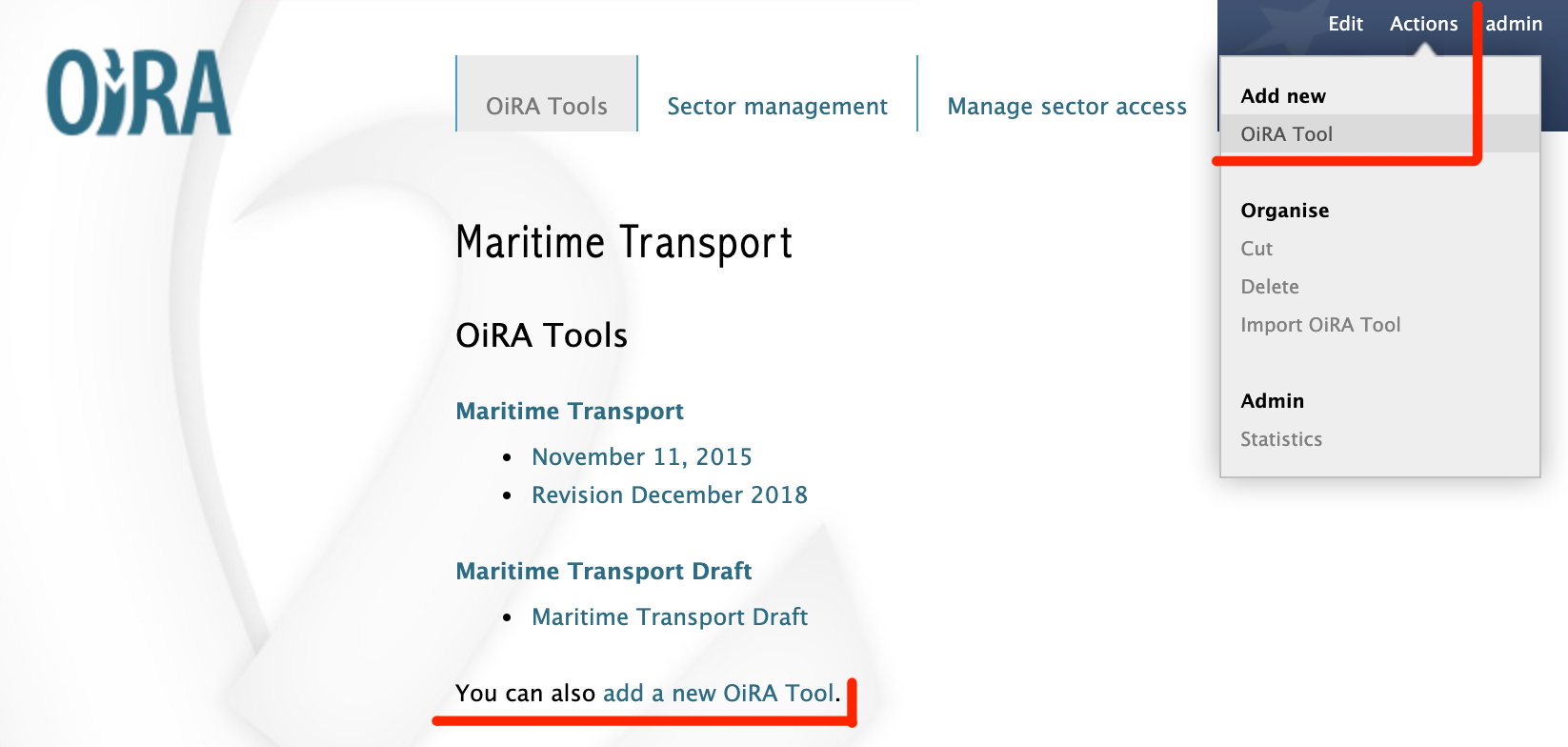Open the Edit menu

pyautogui.click(x=1343, y=23)
